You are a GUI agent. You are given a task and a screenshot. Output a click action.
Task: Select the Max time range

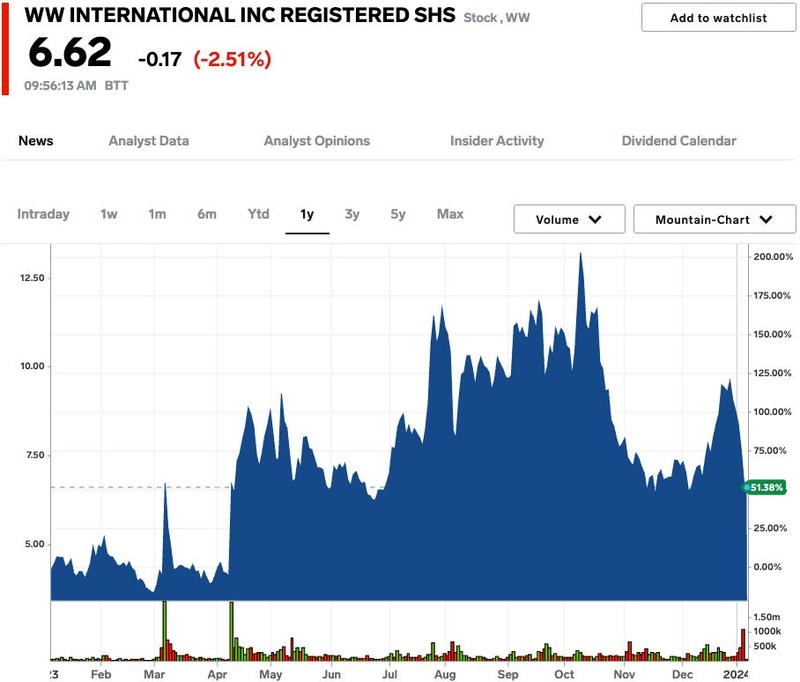450,214
